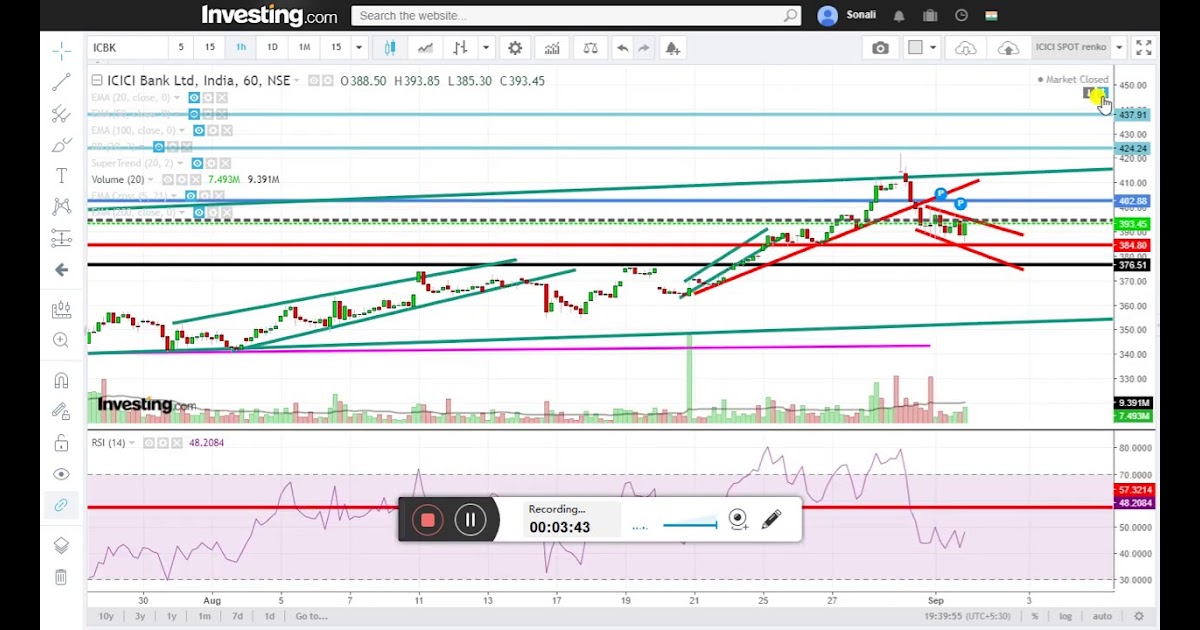This screenshot has width=1200, height=630.
Task: Open the notifications bell in header
Action: click(x=899, y=16)
